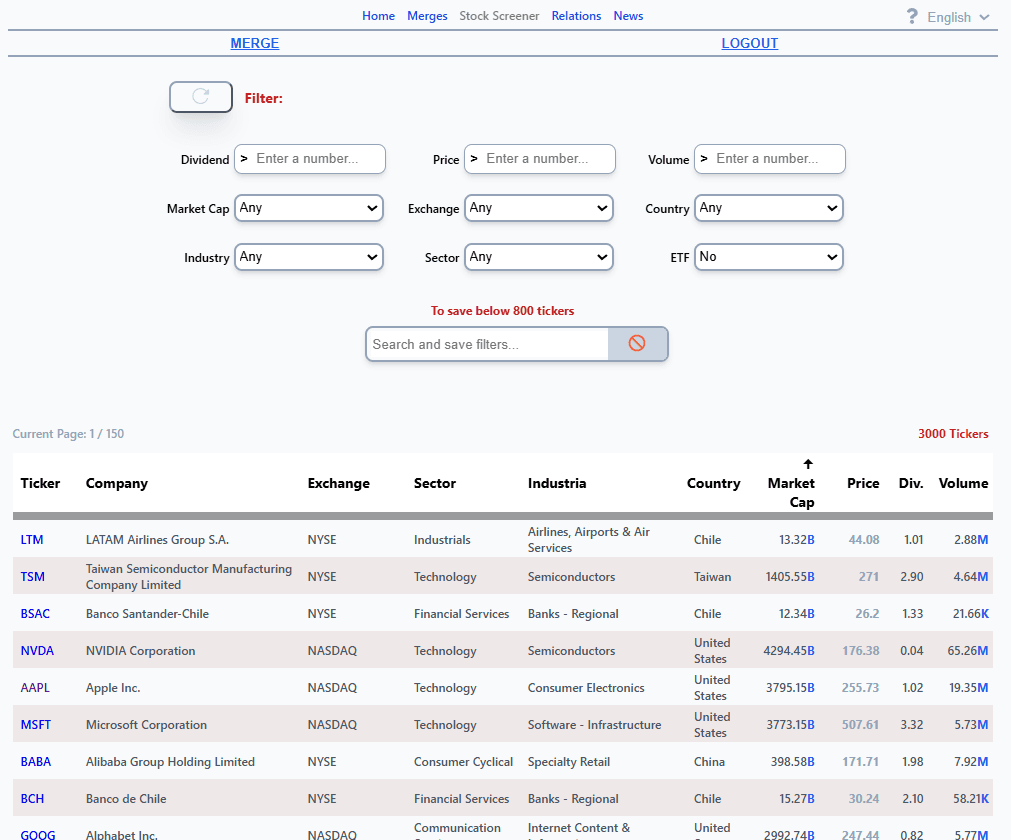
Task: Change the ETF dropdown set to No
Action: 769,257
